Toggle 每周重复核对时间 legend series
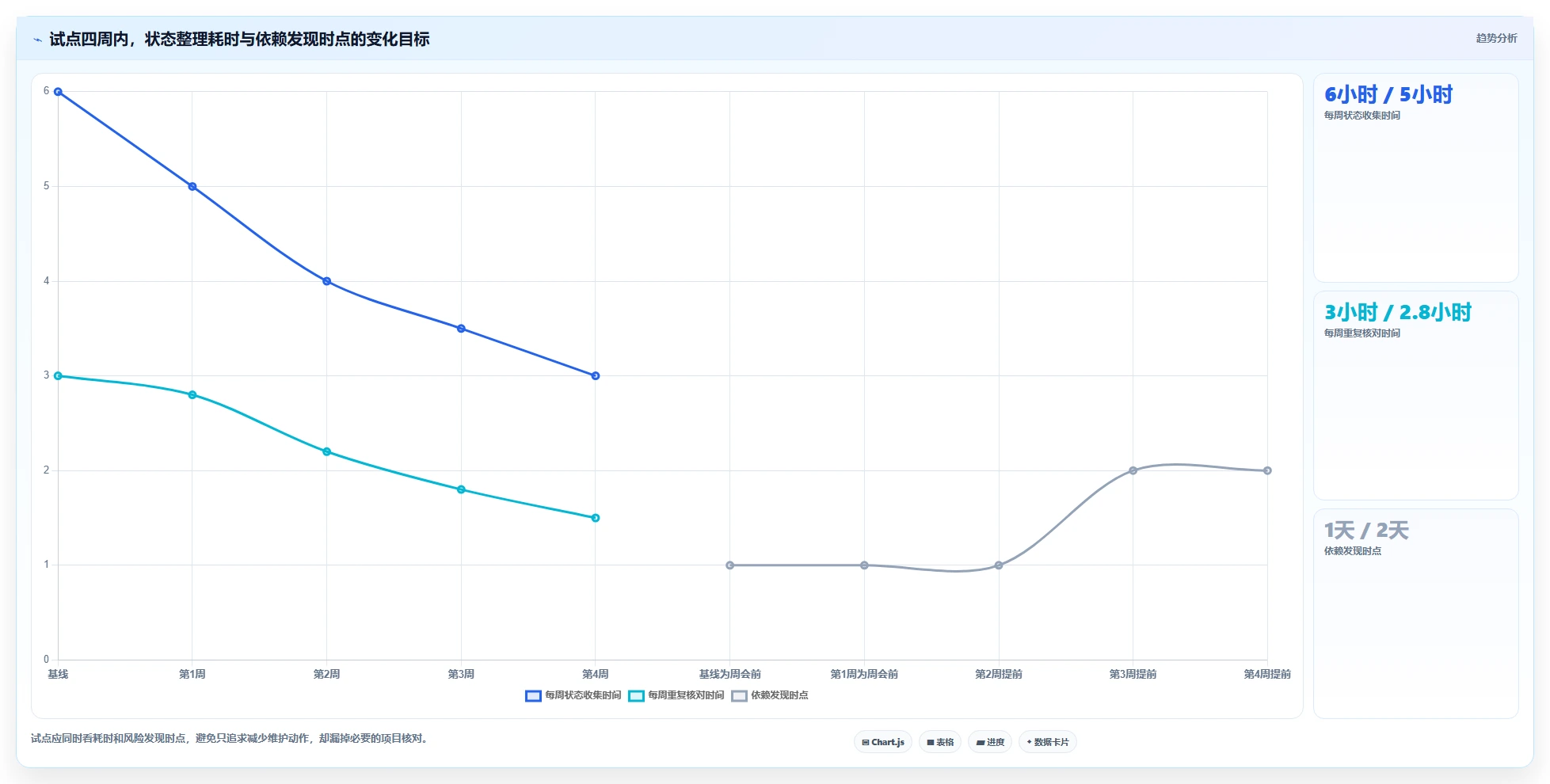 pos(676,695)
